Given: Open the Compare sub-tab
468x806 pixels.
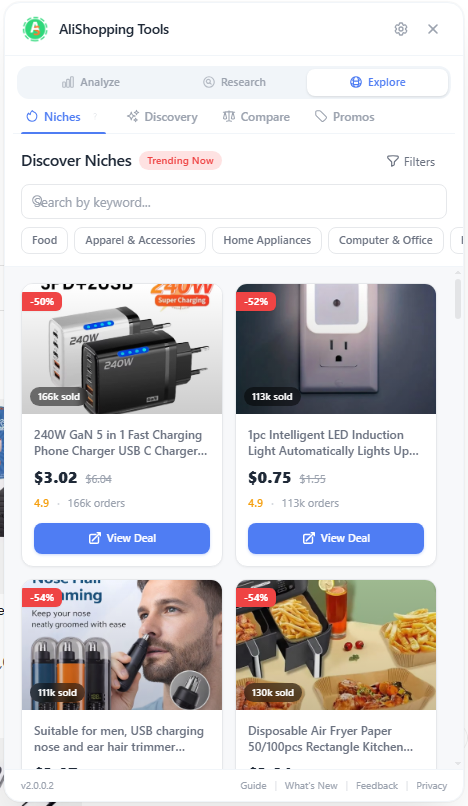Looking at the screenshot, I should [x=256, y=117].
